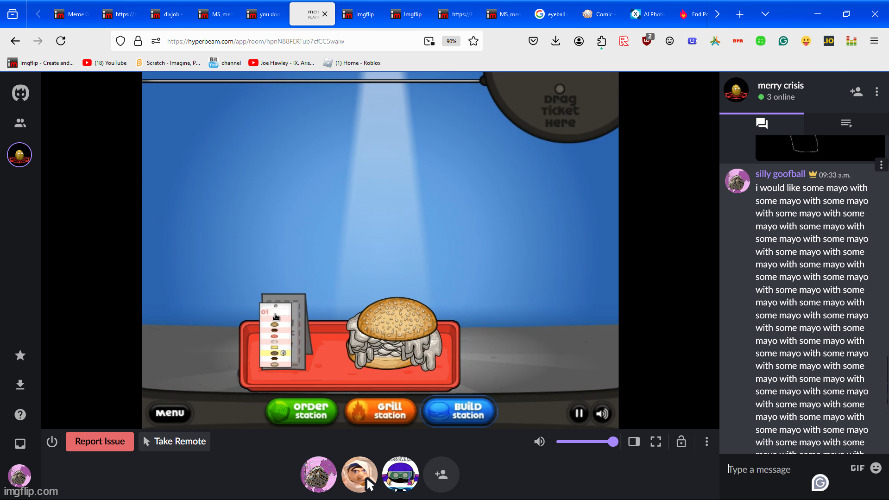Switch to the Grill station
889x500 pixels.
click(x=380, y=411)
